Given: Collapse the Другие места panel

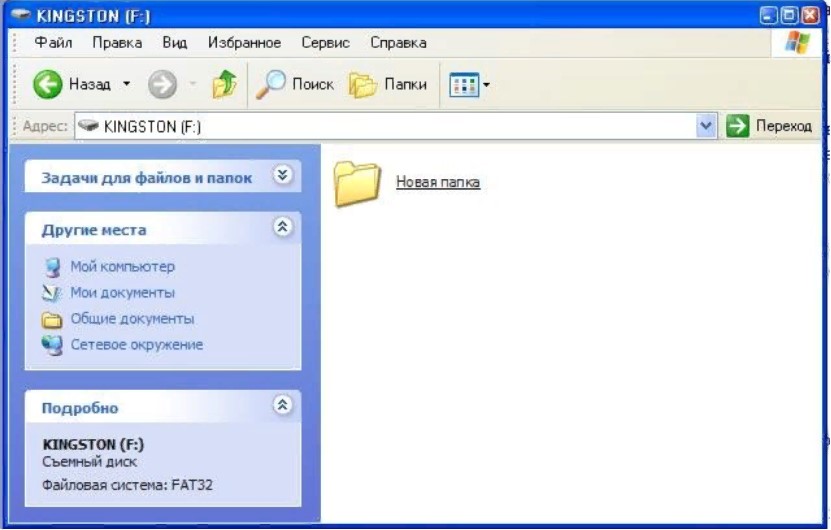Looking at the screenshot, I should [283, 228].
